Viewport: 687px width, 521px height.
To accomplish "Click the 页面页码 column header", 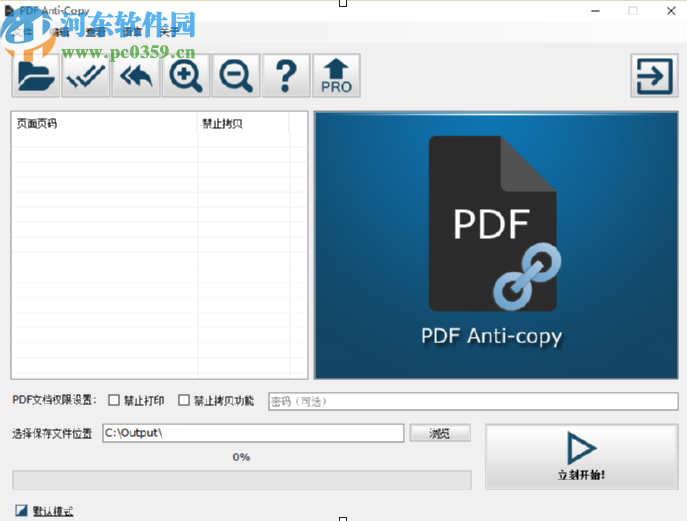I will [104, 124].
